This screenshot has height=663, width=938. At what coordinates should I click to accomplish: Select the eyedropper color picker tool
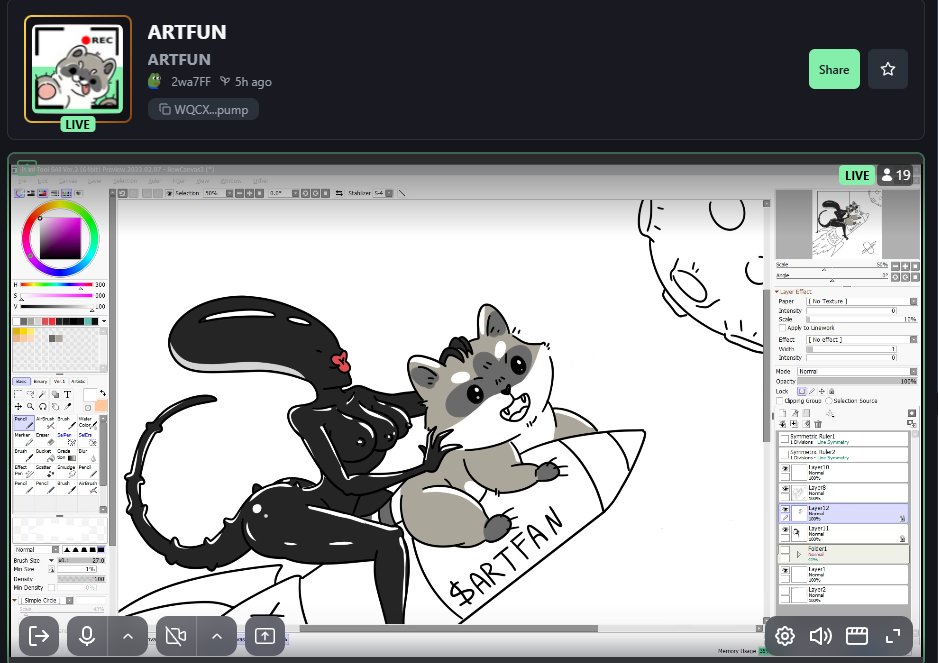pyautogui.click(x=67, y=406)
